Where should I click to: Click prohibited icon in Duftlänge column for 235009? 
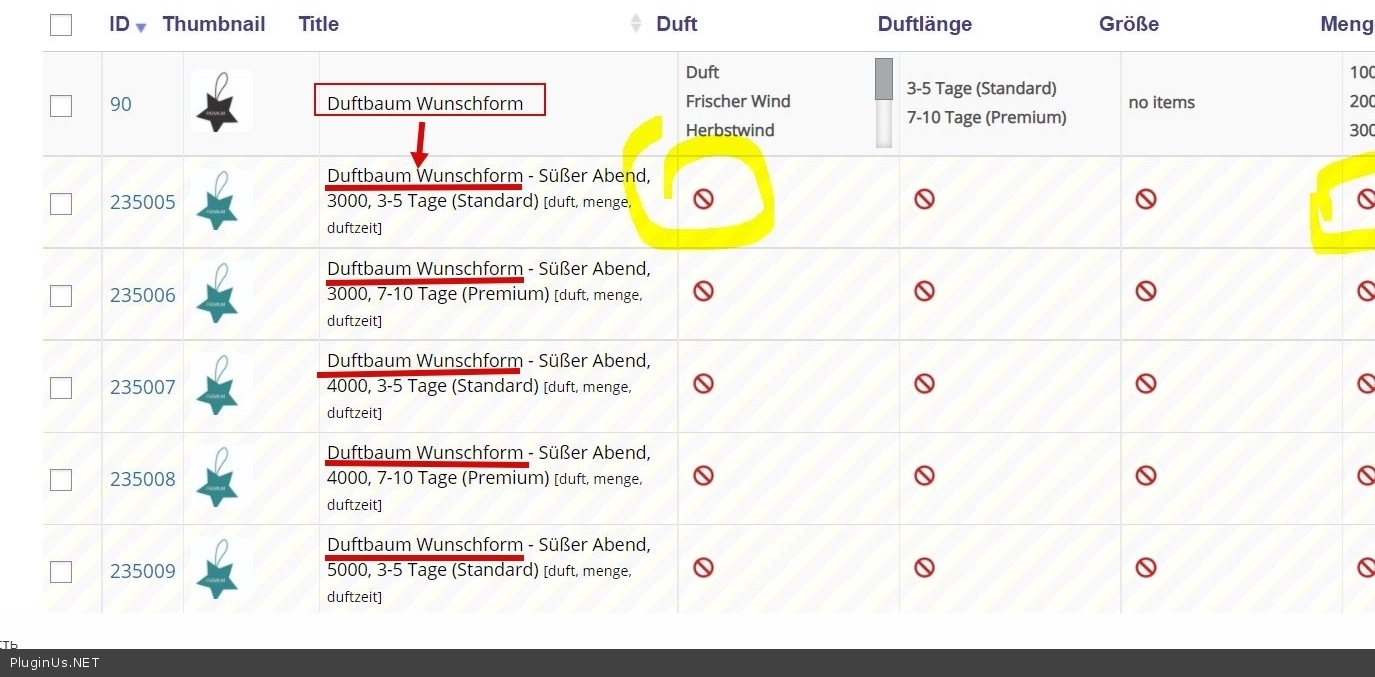pyautogui.click(x=924, y=567)
